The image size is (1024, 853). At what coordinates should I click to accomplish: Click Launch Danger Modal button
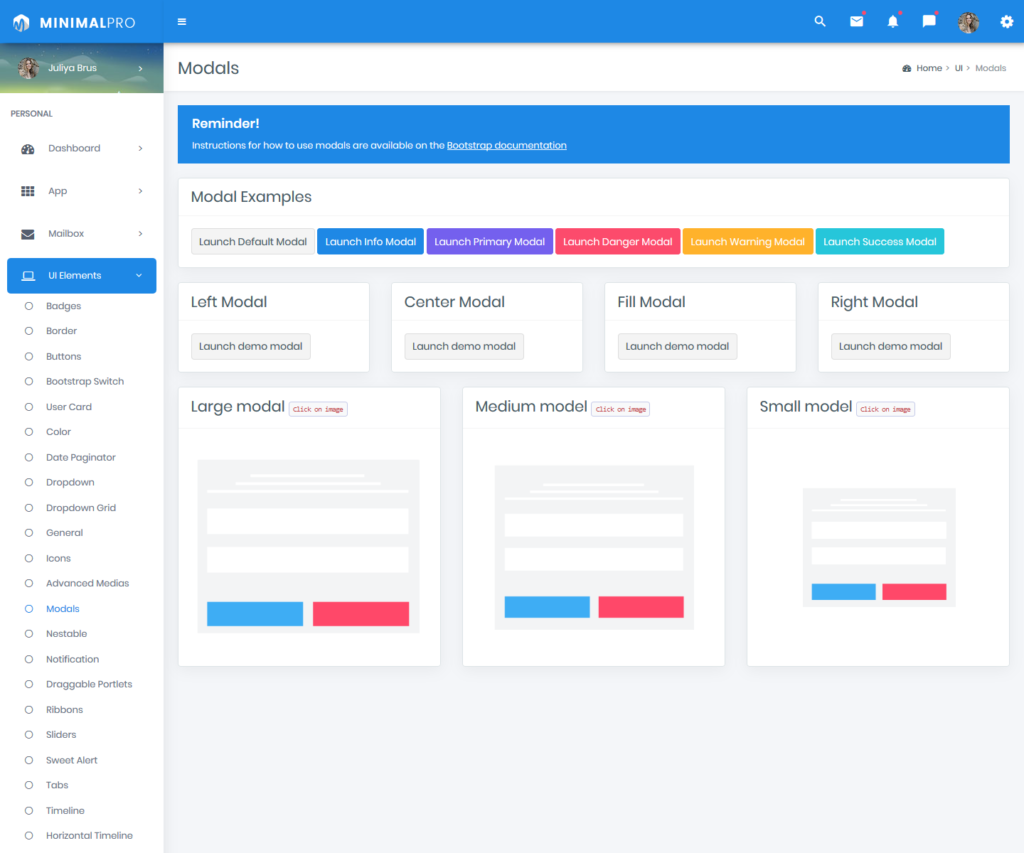pyautogui.click(x=618, y=242)
